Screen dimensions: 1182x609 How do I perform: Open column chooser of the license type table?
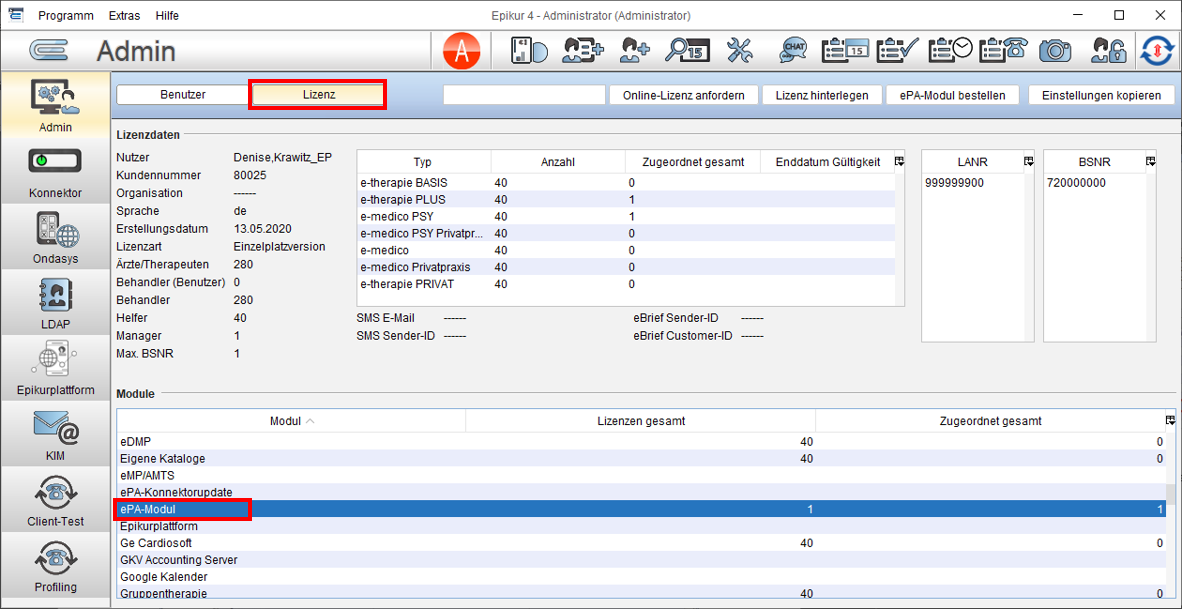(x=899, y=161)
